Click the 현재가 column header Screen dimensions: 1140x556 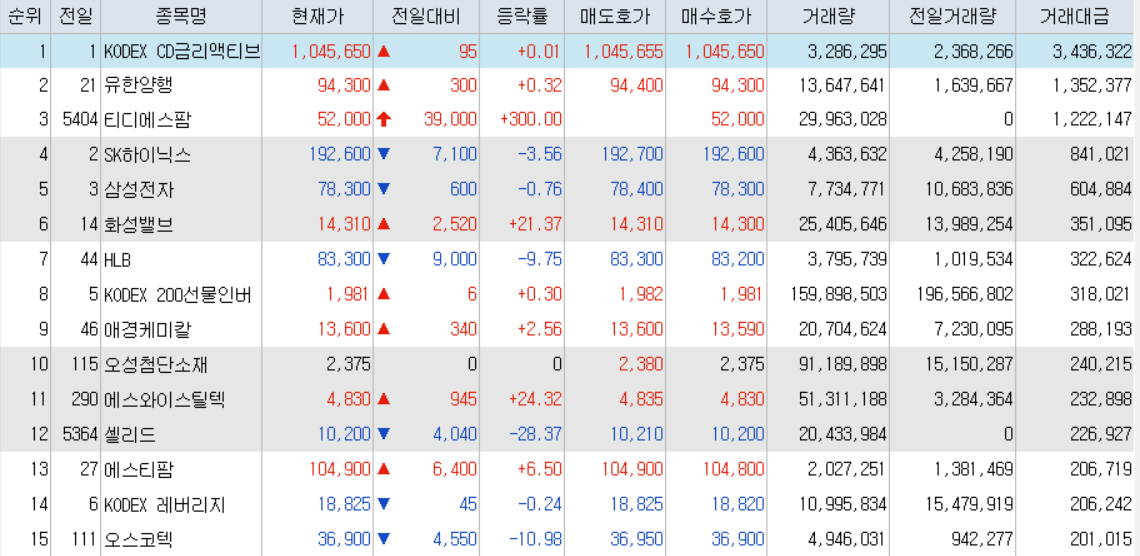(x=318, y=17)
